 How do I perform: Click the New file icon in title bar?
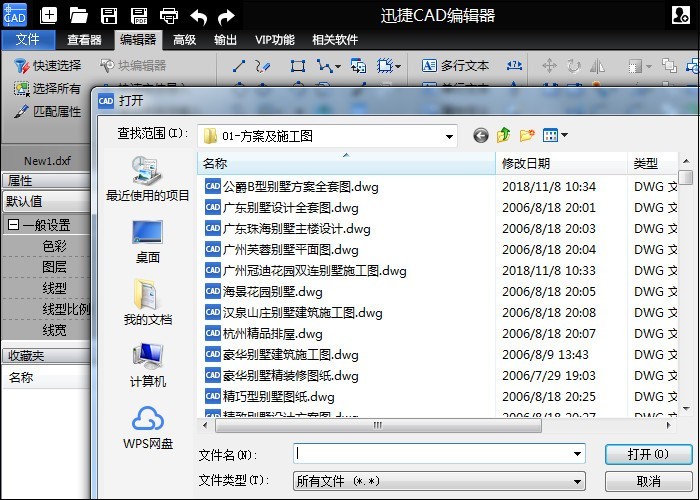(49, 16)
